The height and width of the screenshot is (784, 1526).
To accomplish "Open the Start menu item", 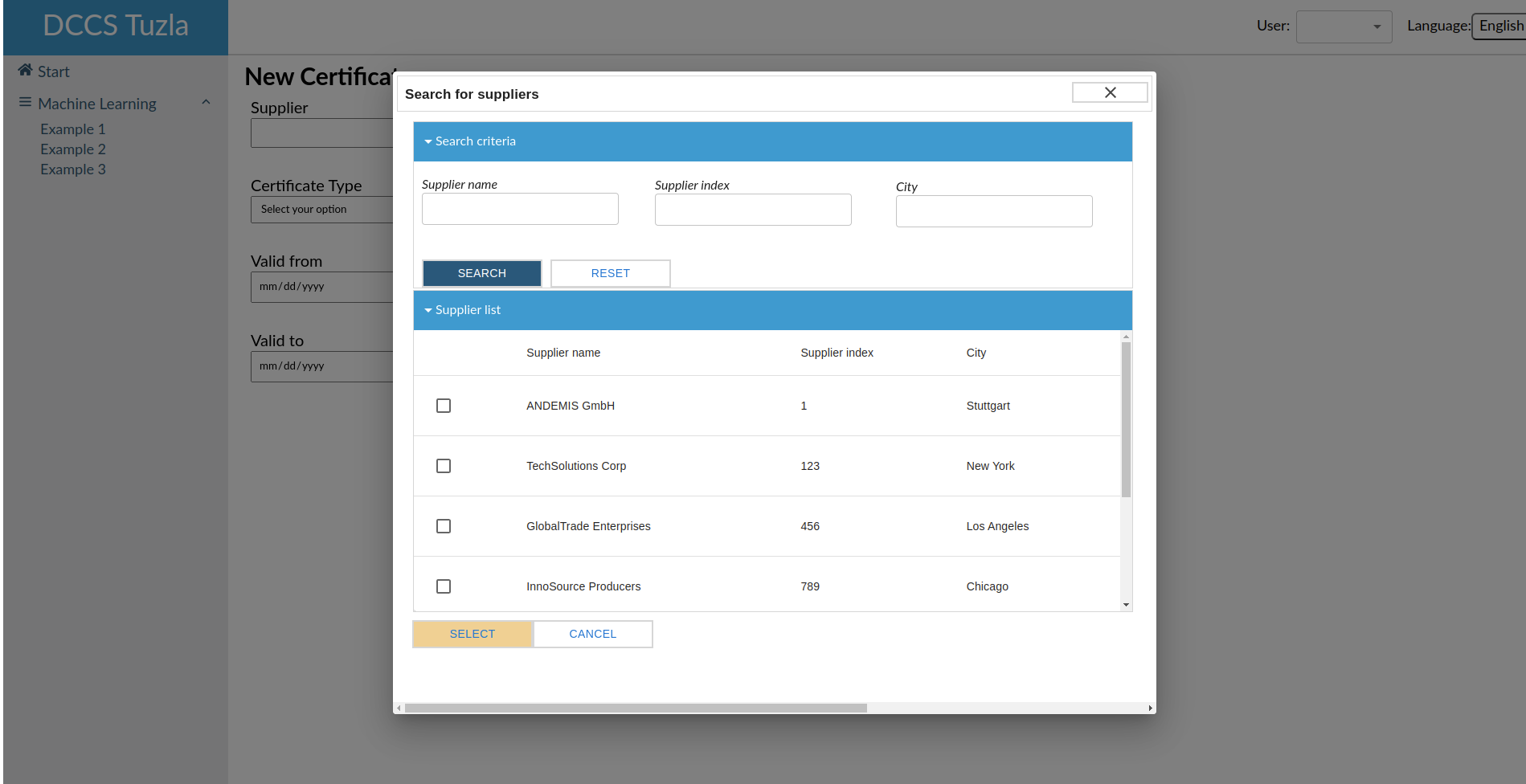I will point(53,71).
